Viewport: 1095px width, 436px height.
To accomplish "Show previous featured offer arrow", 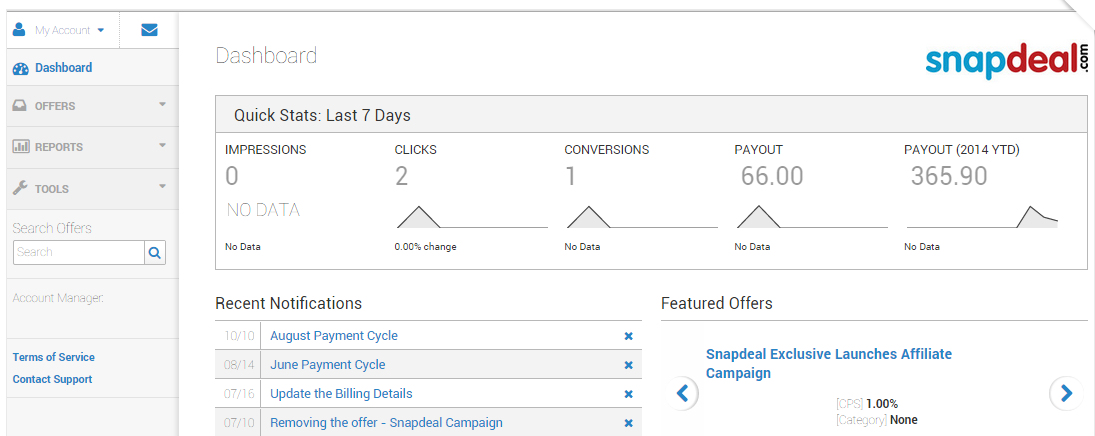I will [683, 393].
